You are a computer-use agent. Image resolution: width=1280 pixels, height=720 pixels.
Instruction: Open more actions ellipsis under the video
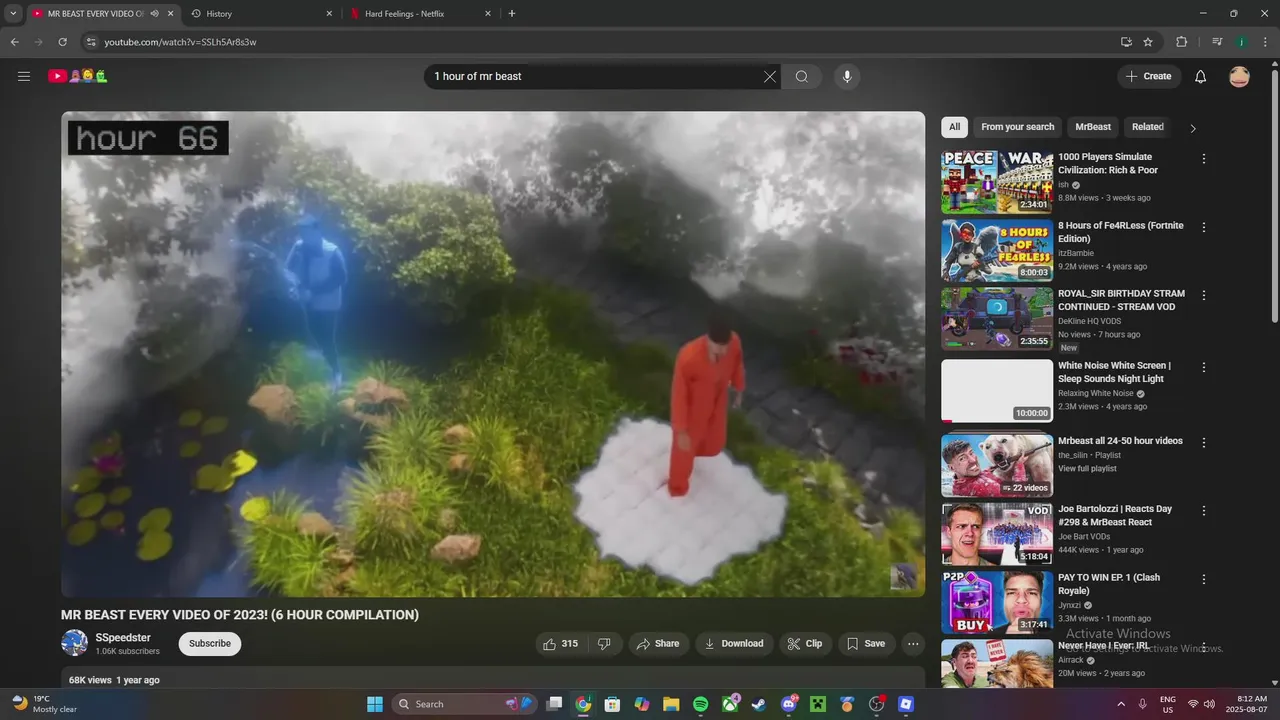pos(913,644)
